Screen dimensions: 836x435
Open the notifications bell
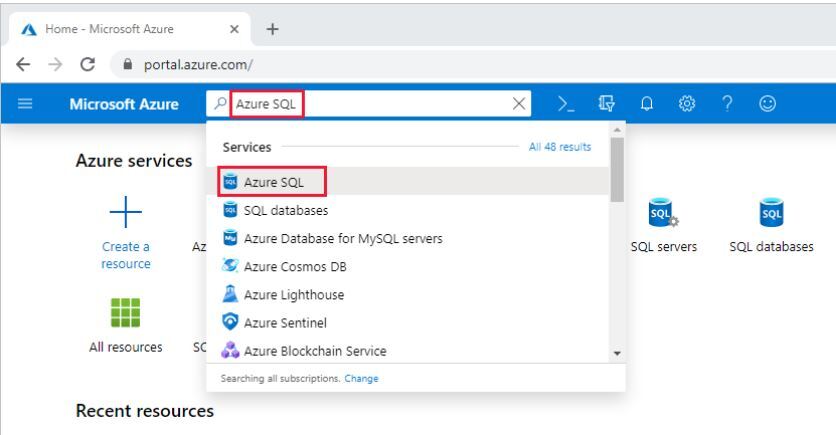tap(646, 103)
